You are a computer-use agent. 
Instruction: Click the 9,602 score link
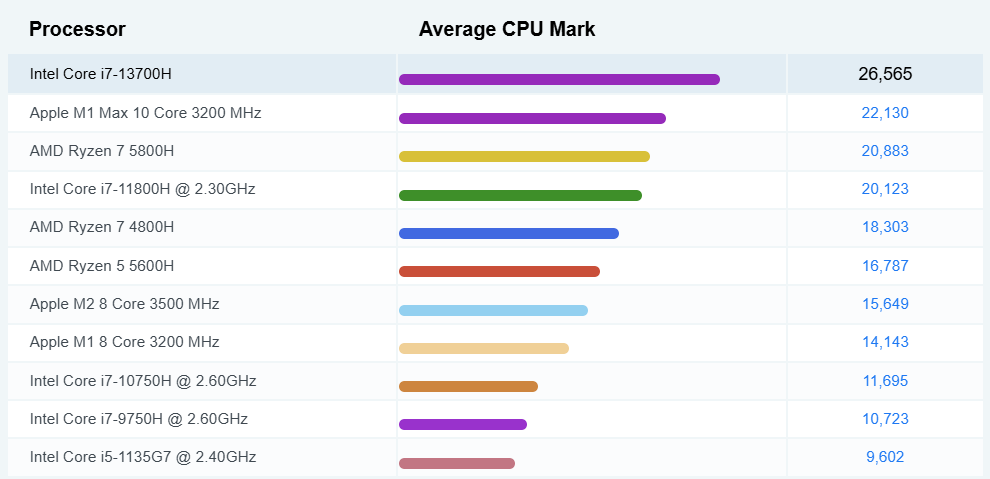tap(885, 457)
